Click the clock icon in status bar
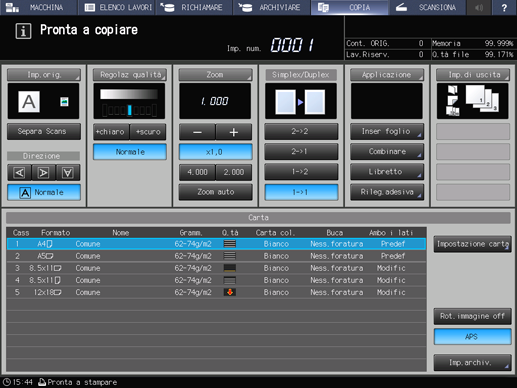 [x=6, y=382]
